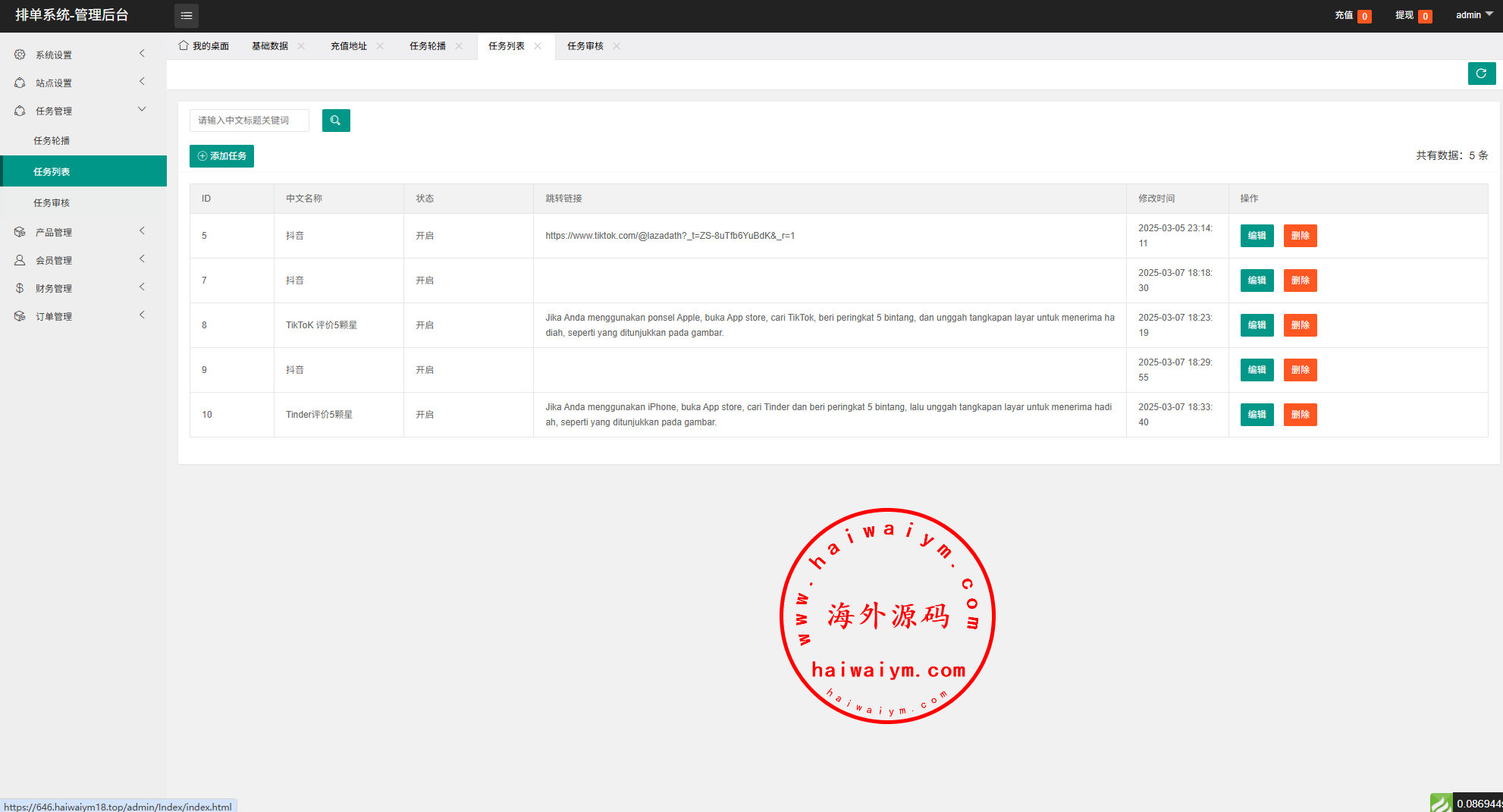
Task: Delete the Tinder评价5颗星 task
Action: 1300,415
